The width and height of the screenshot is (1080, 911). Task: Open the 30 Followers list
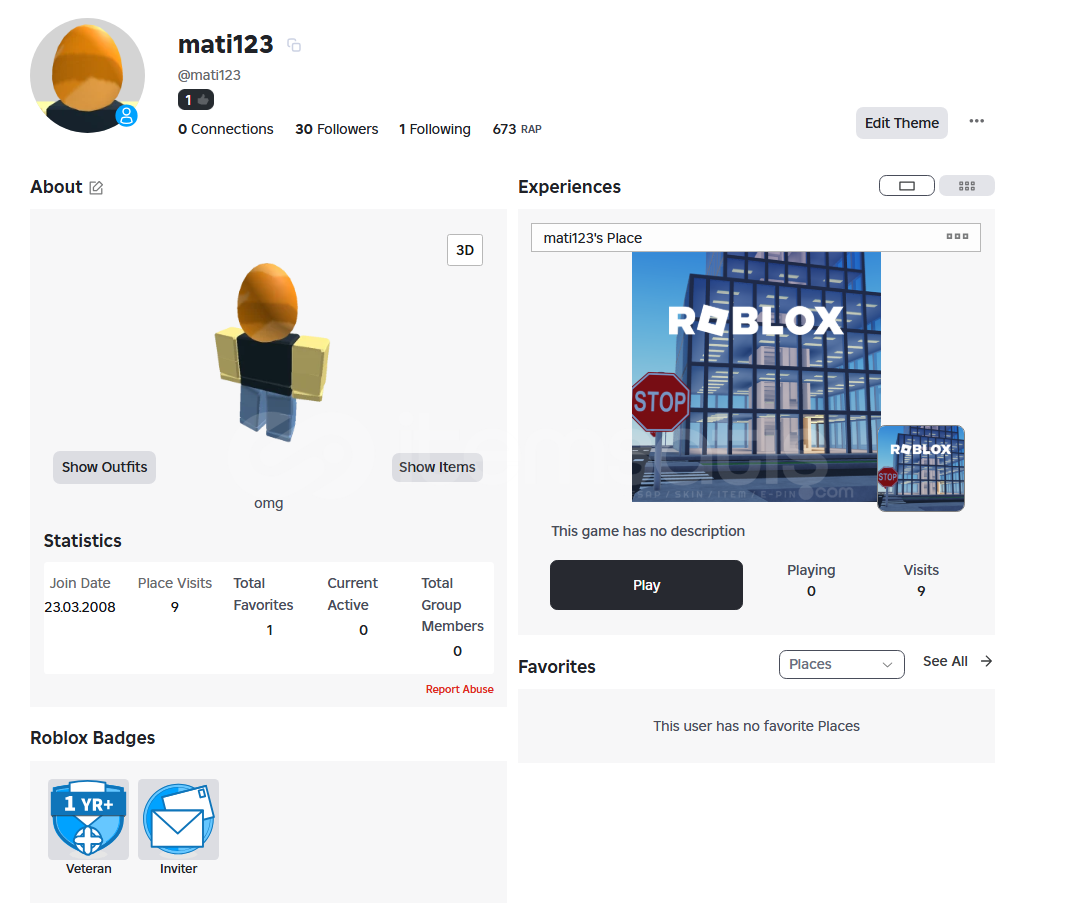point(337,129)
